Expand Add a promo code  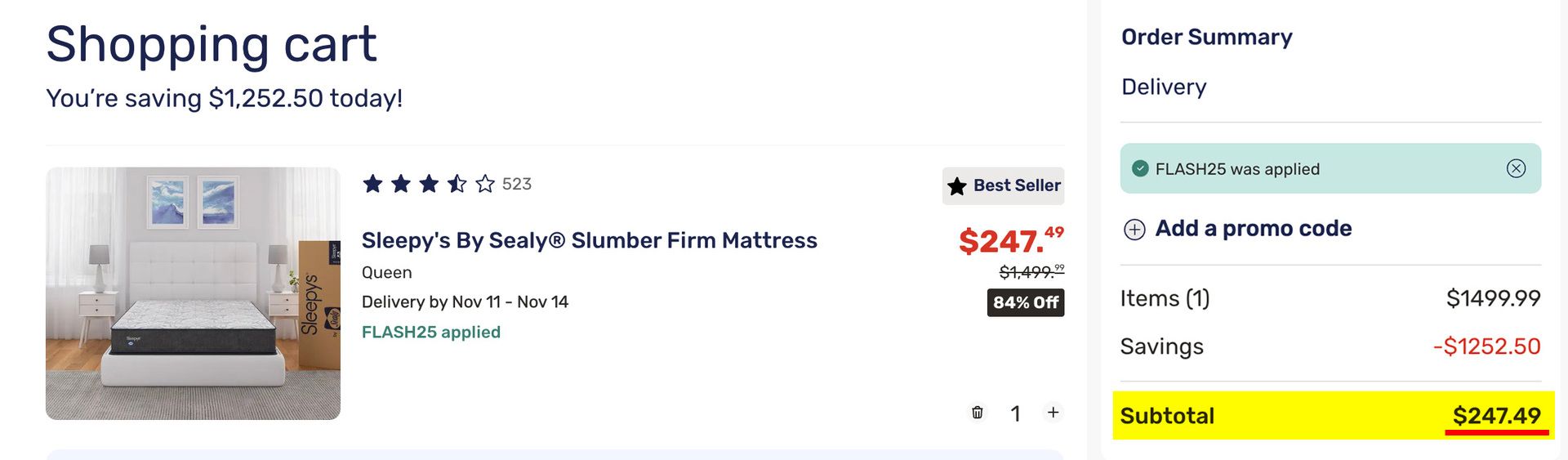[1253, 229]
